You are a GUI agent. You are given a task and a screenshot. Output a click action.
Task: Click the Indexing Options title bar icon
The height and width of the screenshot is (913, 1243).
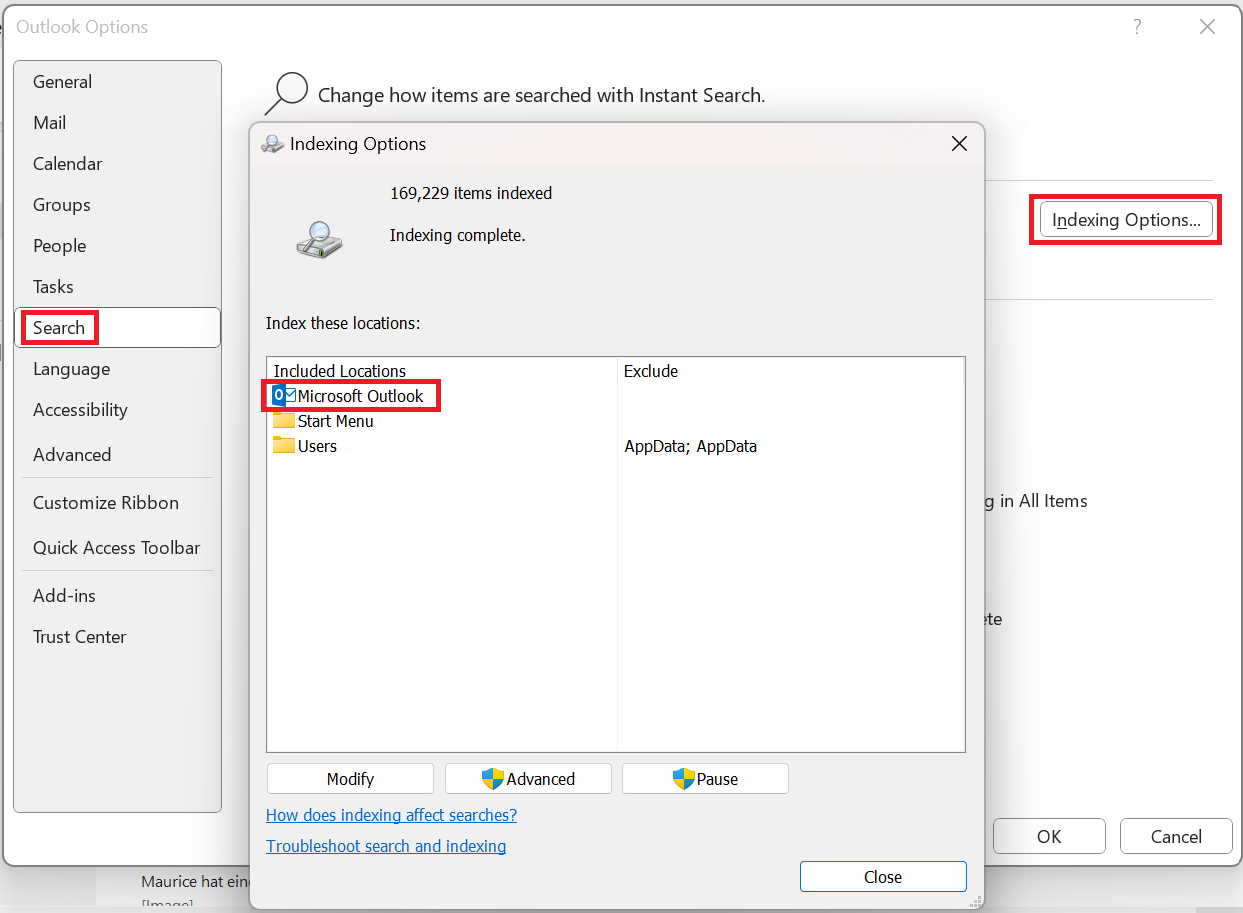pos(272,144)
